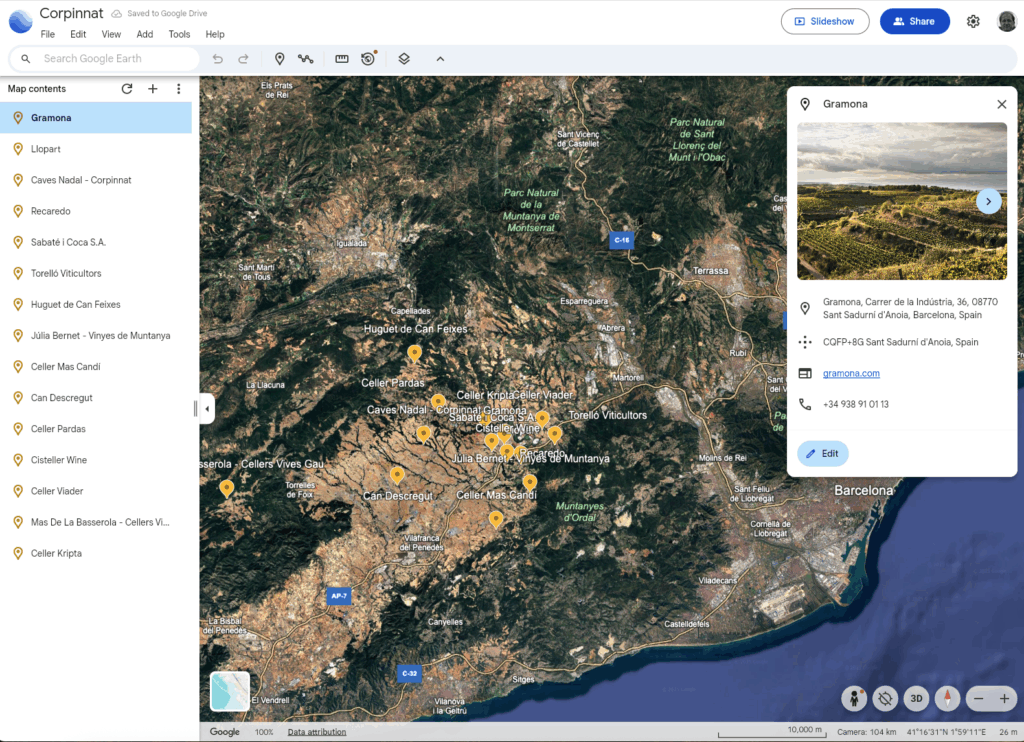This screenshot has width=1024, height=742.
Task: Open the map layers icon
Action: 404,59
